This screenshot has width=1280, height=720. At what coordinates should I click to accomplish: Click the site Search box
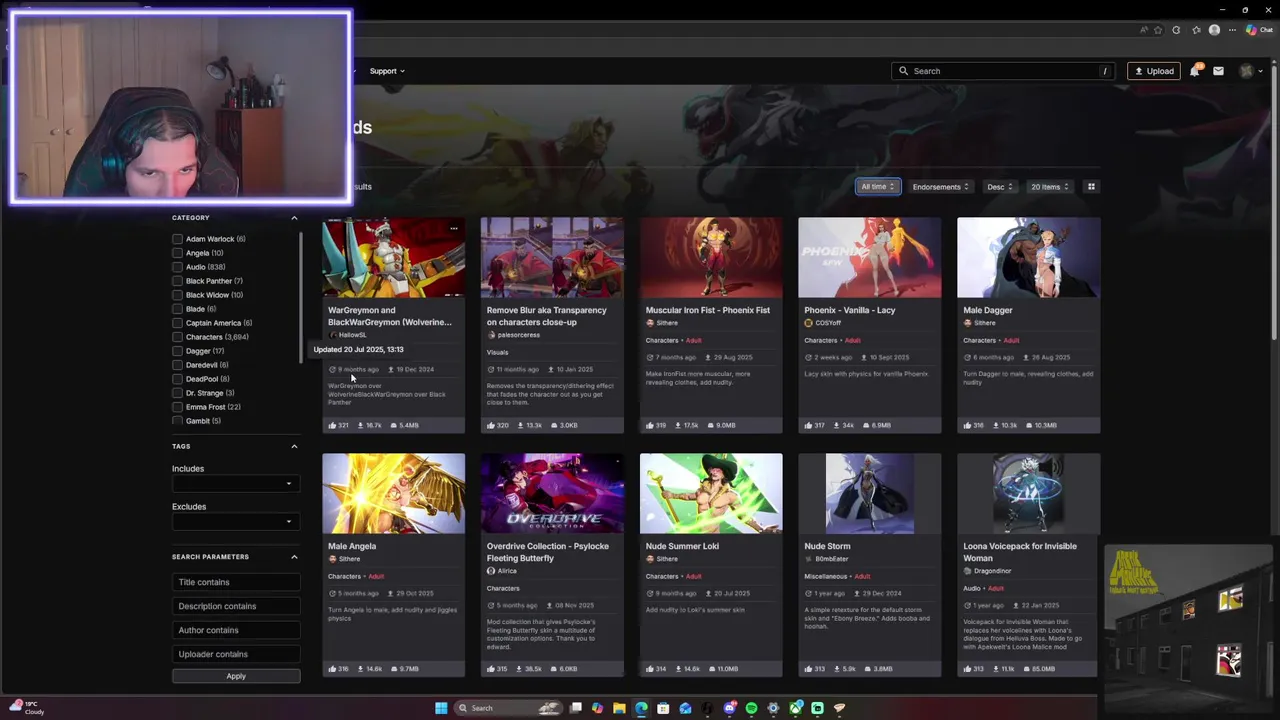coord(1004,71)
